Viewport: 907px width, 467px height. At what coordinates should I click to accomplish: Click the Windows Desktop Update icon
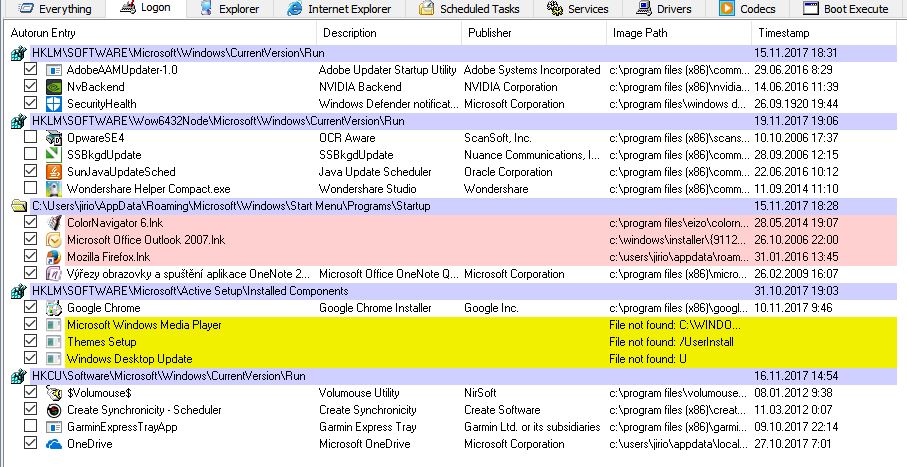click(54, 359)
